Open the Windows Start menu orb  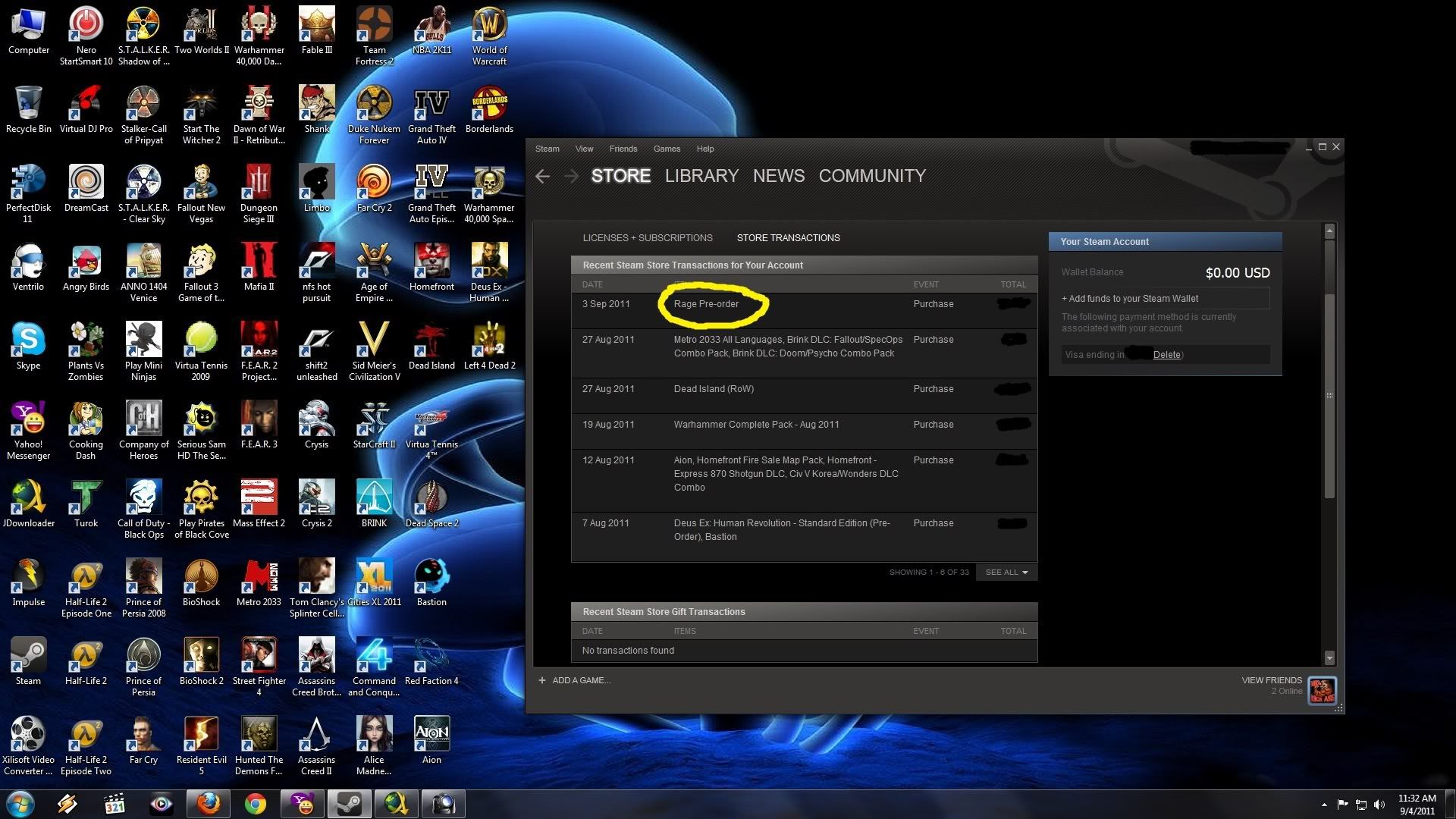pyautogui.click(x=20, y=804)
